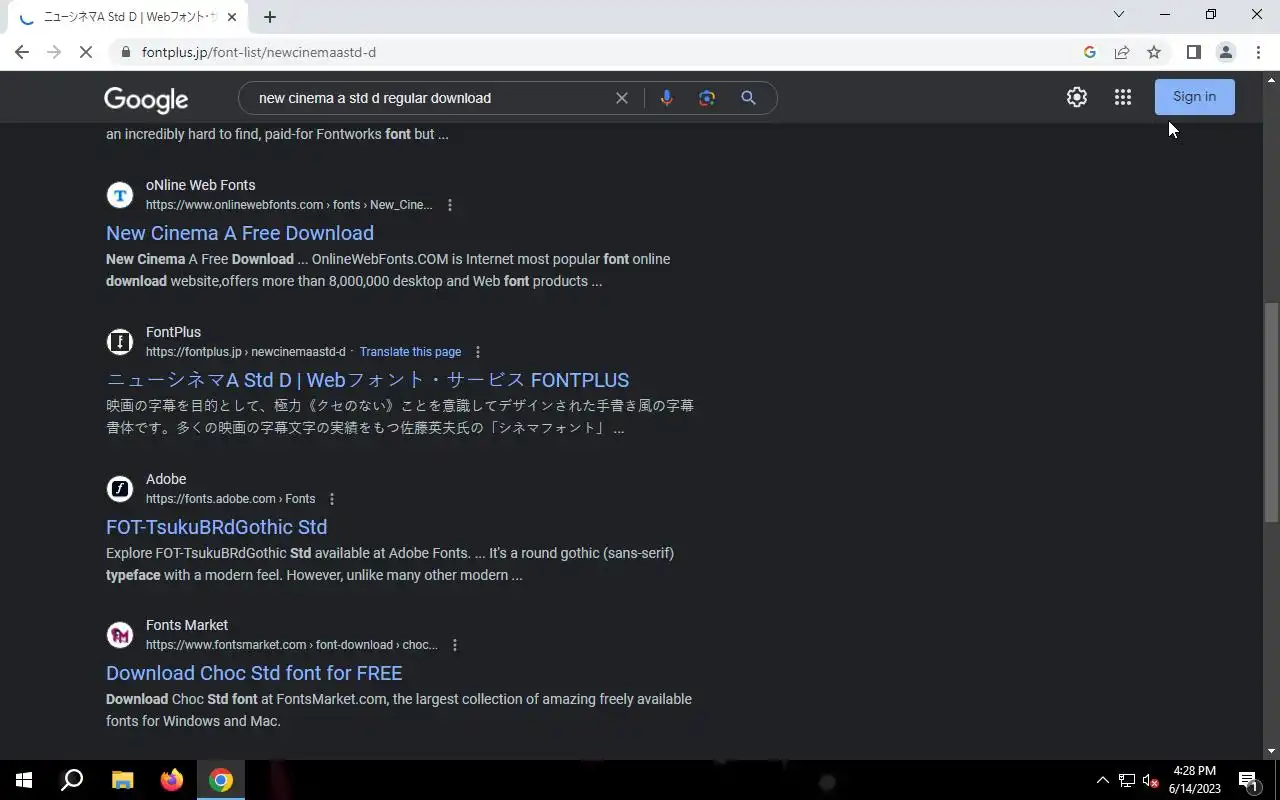Toggle the Chrome side panel
The height and width of the screenshot is (800, 1280).
[1193, 52]
